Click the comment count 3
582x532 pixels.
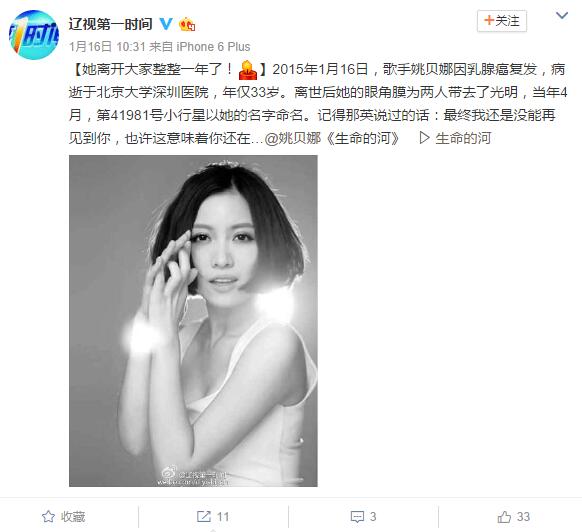coord(373,517)
